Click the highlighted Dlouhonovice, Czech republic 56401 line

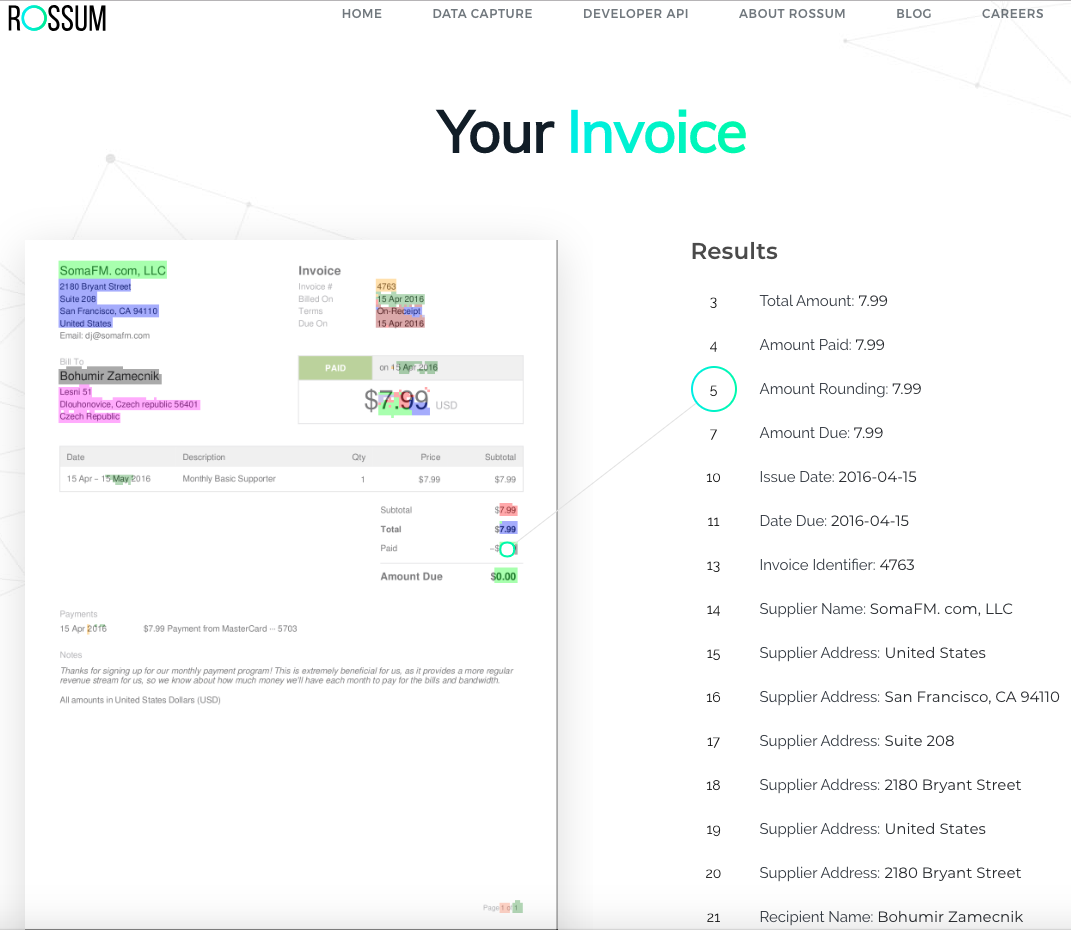[128, 404]
